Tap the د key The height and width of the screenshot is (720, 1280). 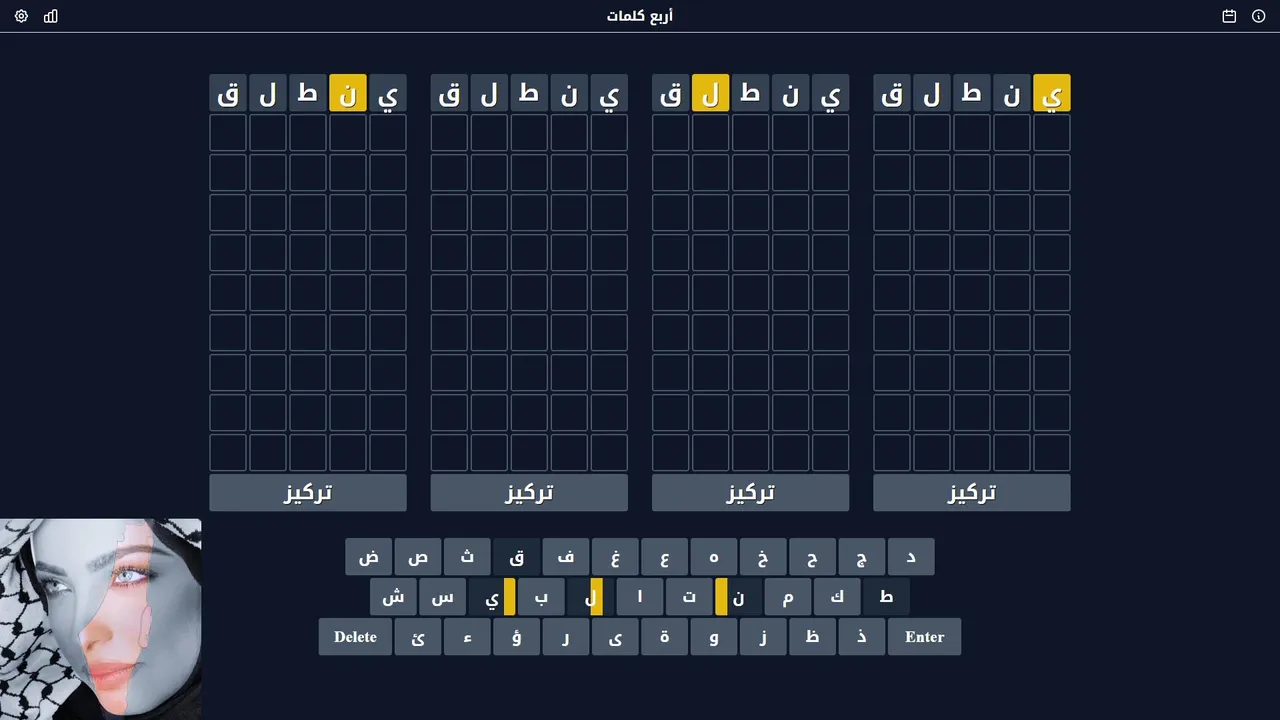click(x=911, y=557)
